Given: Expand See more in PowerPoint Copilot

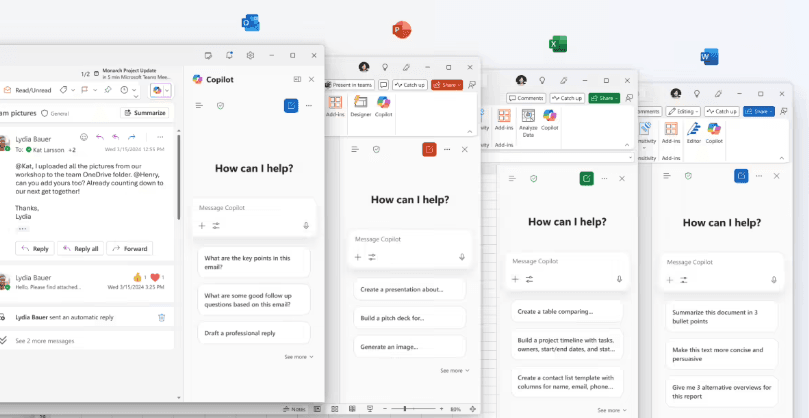Looking at the screenshot, I should point(455,371).
